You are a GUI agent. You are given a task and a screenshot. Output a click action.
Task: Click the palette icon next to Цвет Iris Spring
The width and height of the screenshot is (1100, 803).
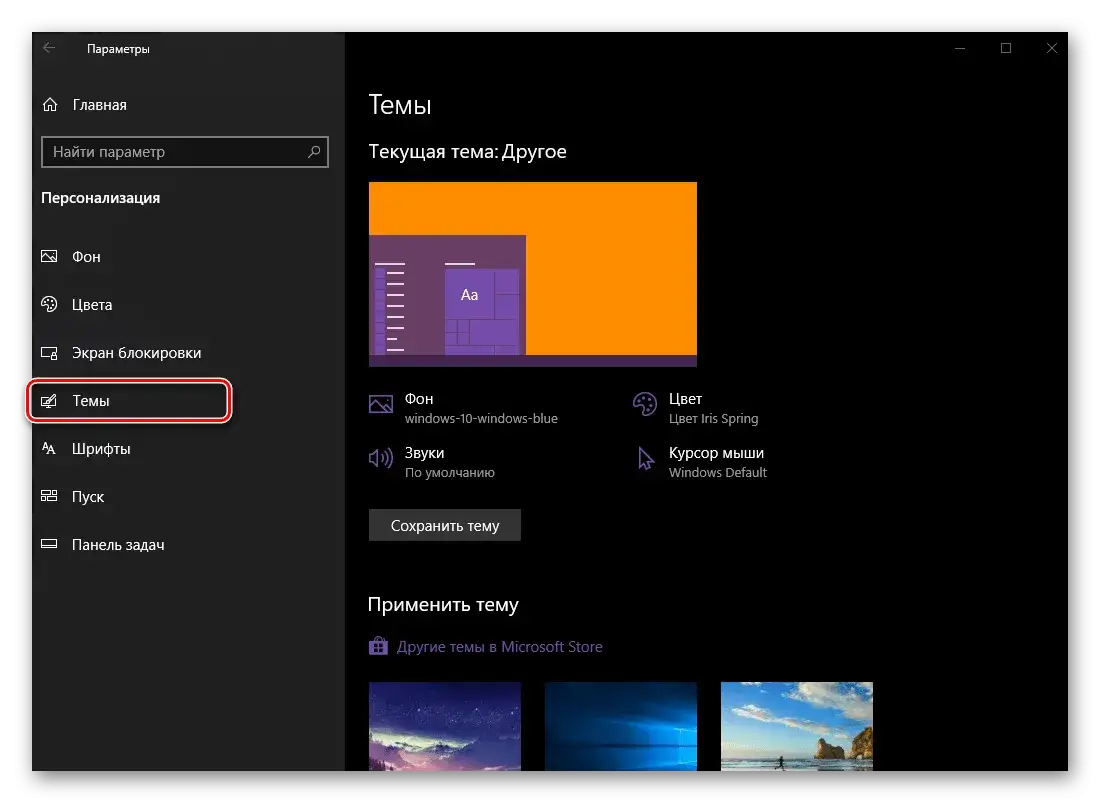pyautogui.click(x=643, y=404)
